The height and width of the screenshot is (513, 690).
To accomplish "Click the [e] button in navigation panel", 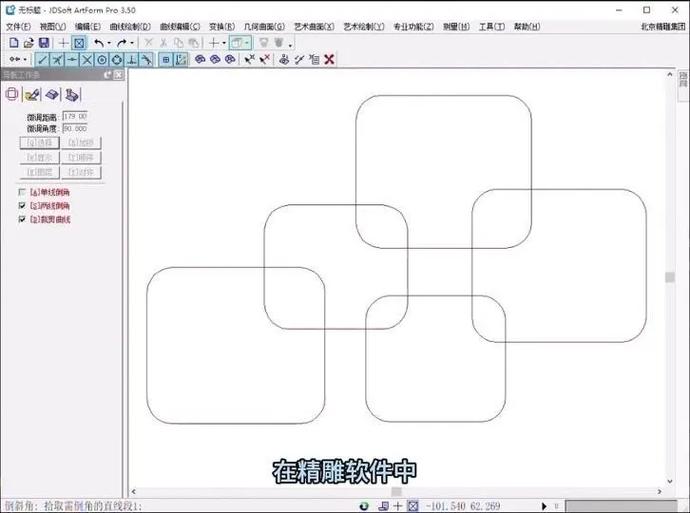I will tap(40, 172).
